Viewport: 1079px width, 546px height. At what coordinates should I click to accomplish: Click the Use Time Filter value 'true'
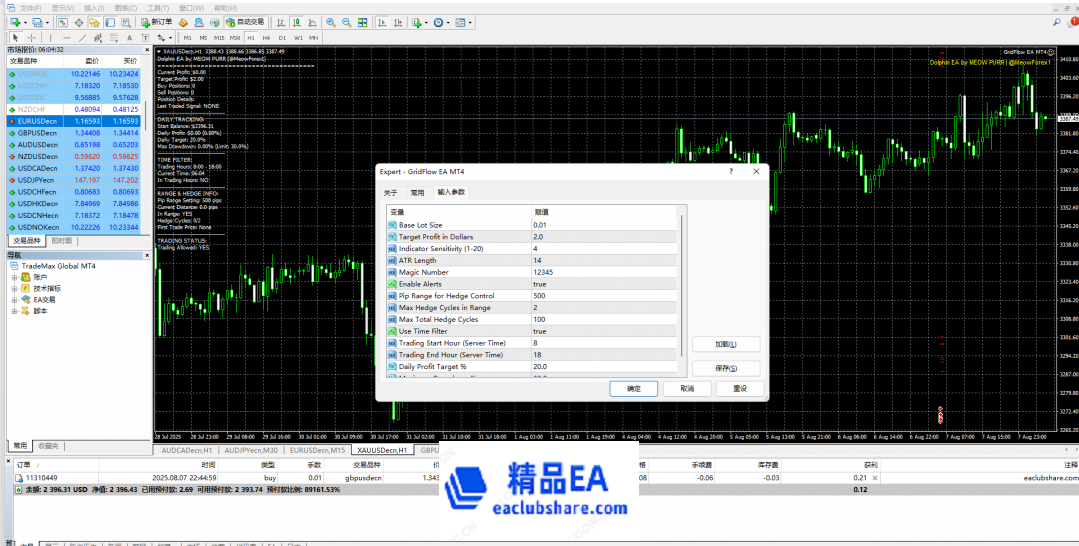pyautogui.click(x=540, y=331)
